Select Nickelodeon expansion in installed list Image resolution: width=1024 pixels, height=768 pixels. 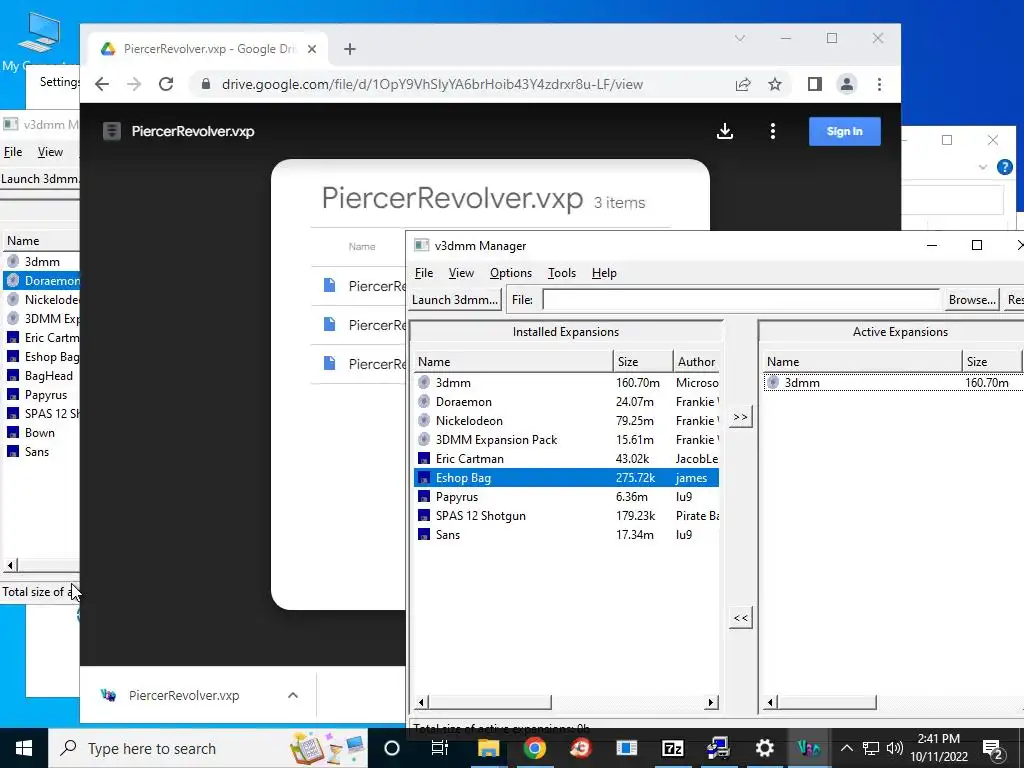pyautogui.click(x=567, y=421)
